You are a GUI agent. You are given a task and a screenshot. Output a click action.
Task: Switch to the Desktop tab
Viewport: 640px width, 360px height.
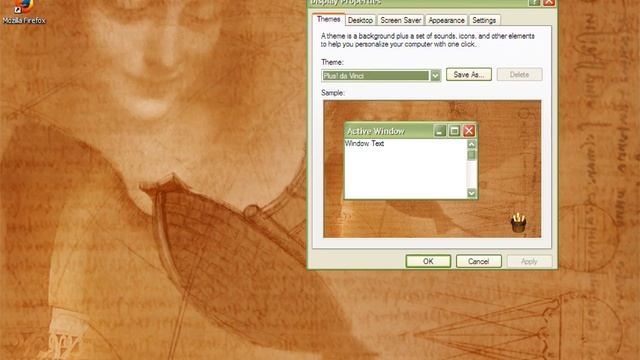360,20
